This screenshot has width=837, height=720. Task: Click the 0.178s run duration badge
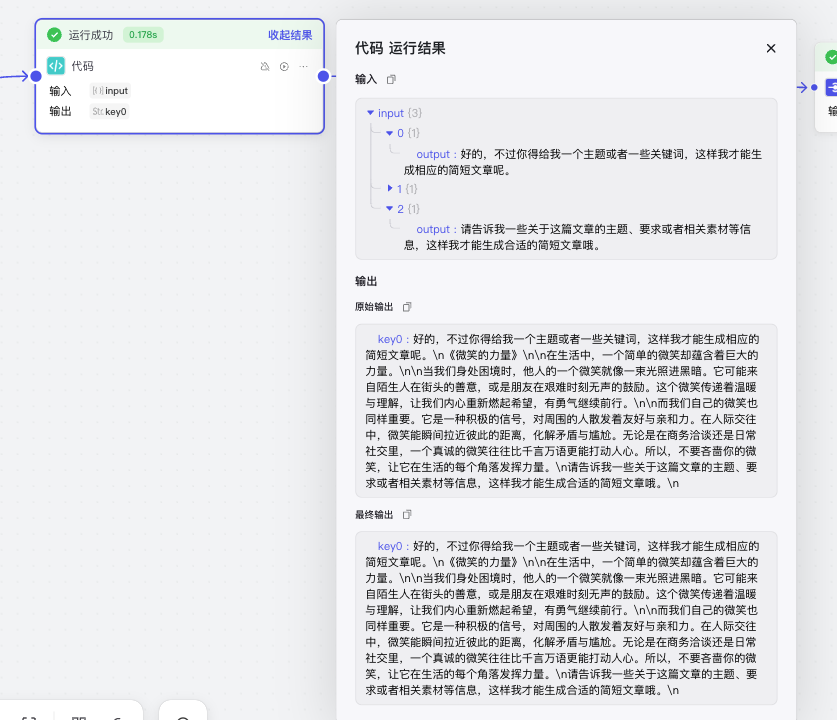click(x=143, y=35)
